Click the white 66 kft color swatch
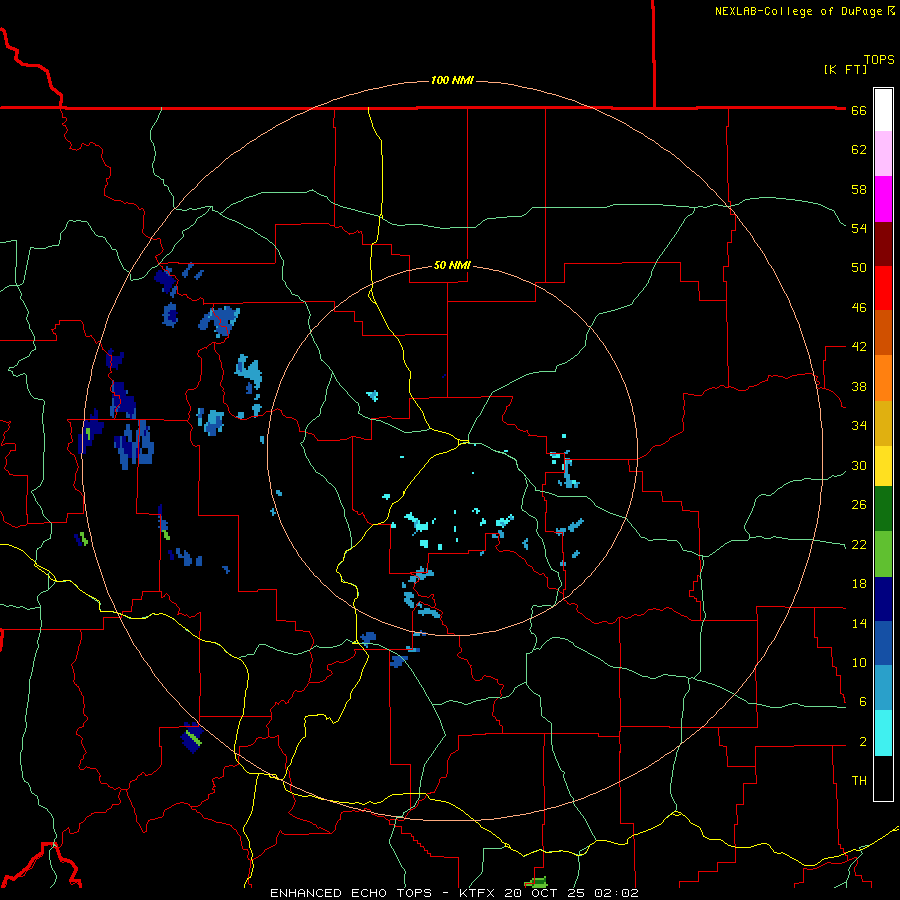Screen dimensions: 900x900 pyautogui.click(x=883, y=110)
